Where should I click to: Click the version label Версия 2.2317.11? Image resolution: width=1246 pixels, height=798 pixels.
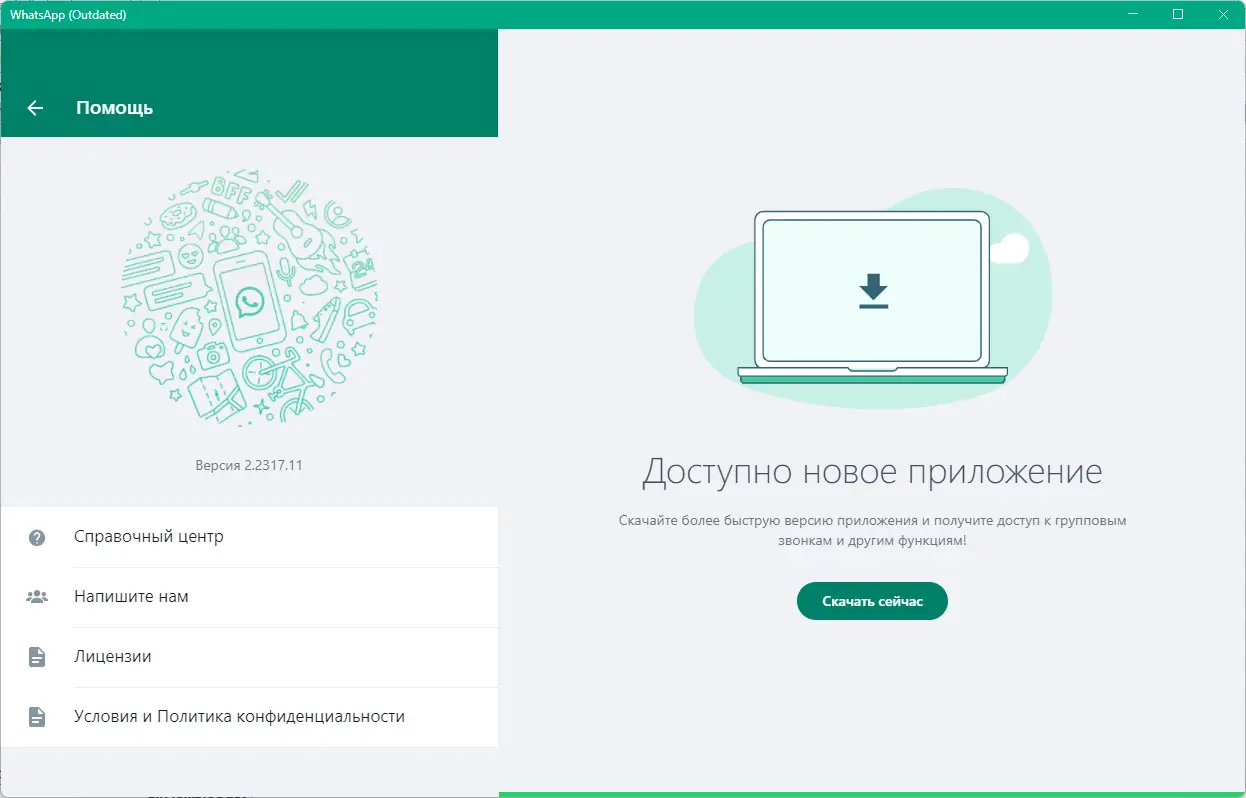tap(249, 464)
